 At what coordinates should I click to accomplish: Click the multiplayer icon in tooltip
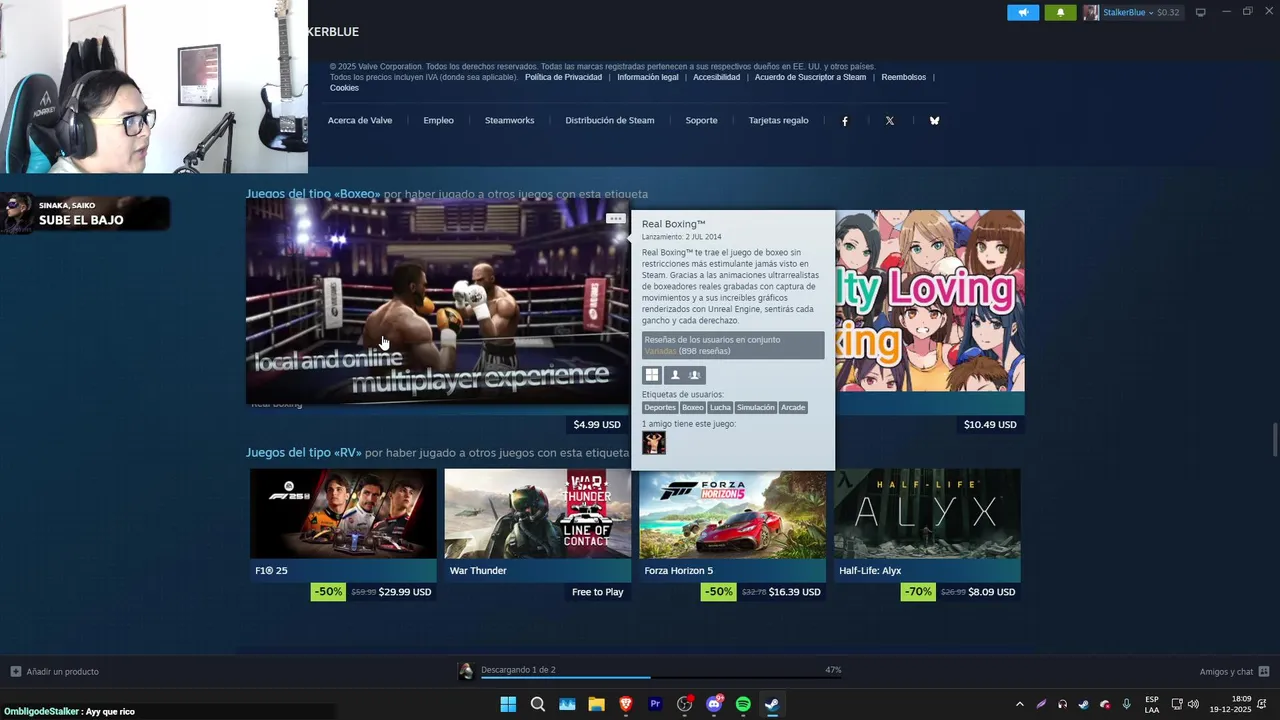695,375
